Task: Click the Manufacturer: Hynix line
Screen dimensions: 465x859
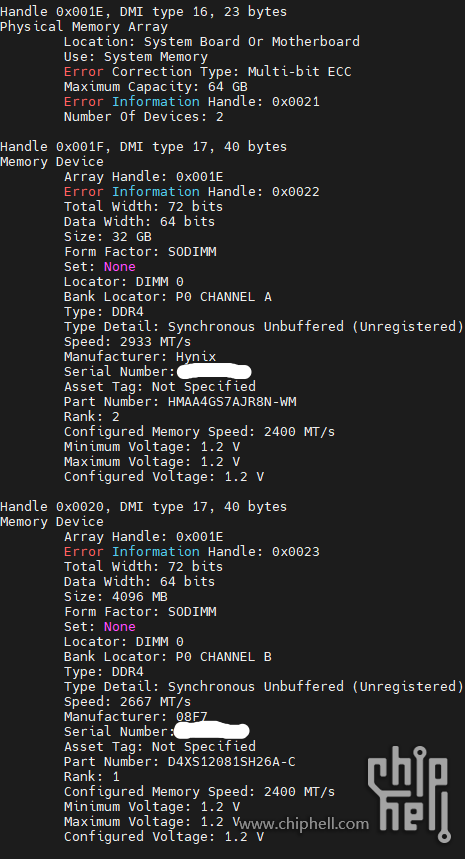Action: [x=140, y=357]
